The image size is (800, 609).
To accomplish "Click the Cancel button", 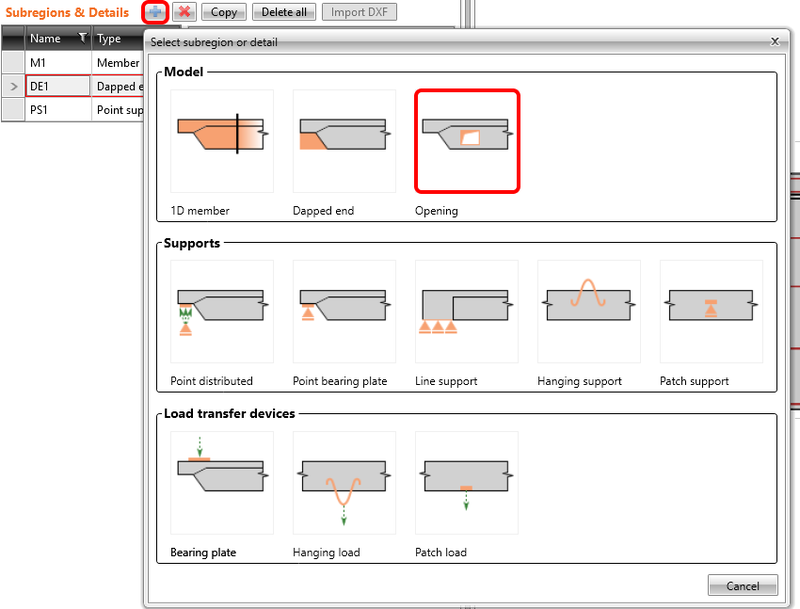I will coord(742,585).
